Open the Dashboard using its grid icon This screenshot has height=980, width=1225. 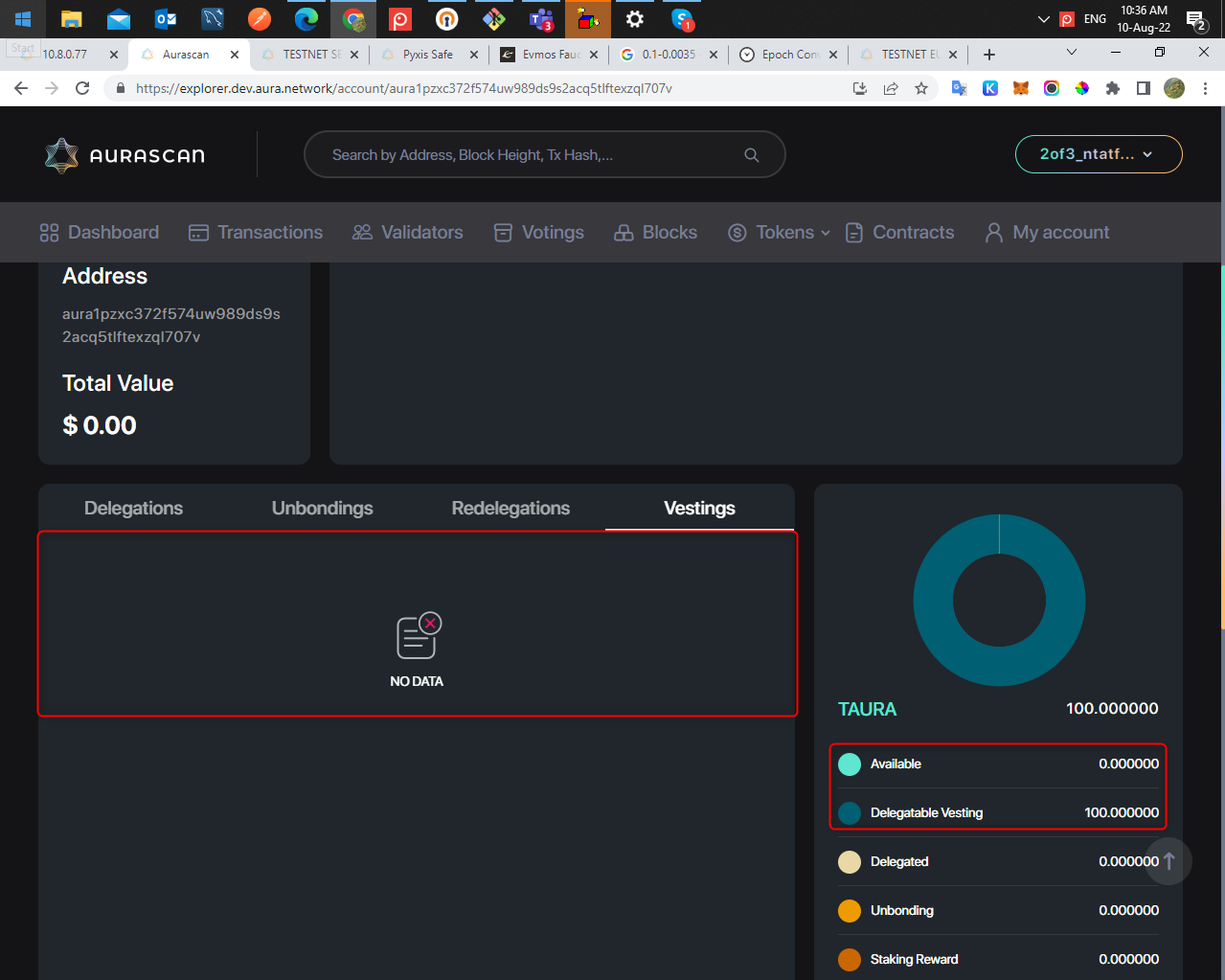tap(49, 231)
